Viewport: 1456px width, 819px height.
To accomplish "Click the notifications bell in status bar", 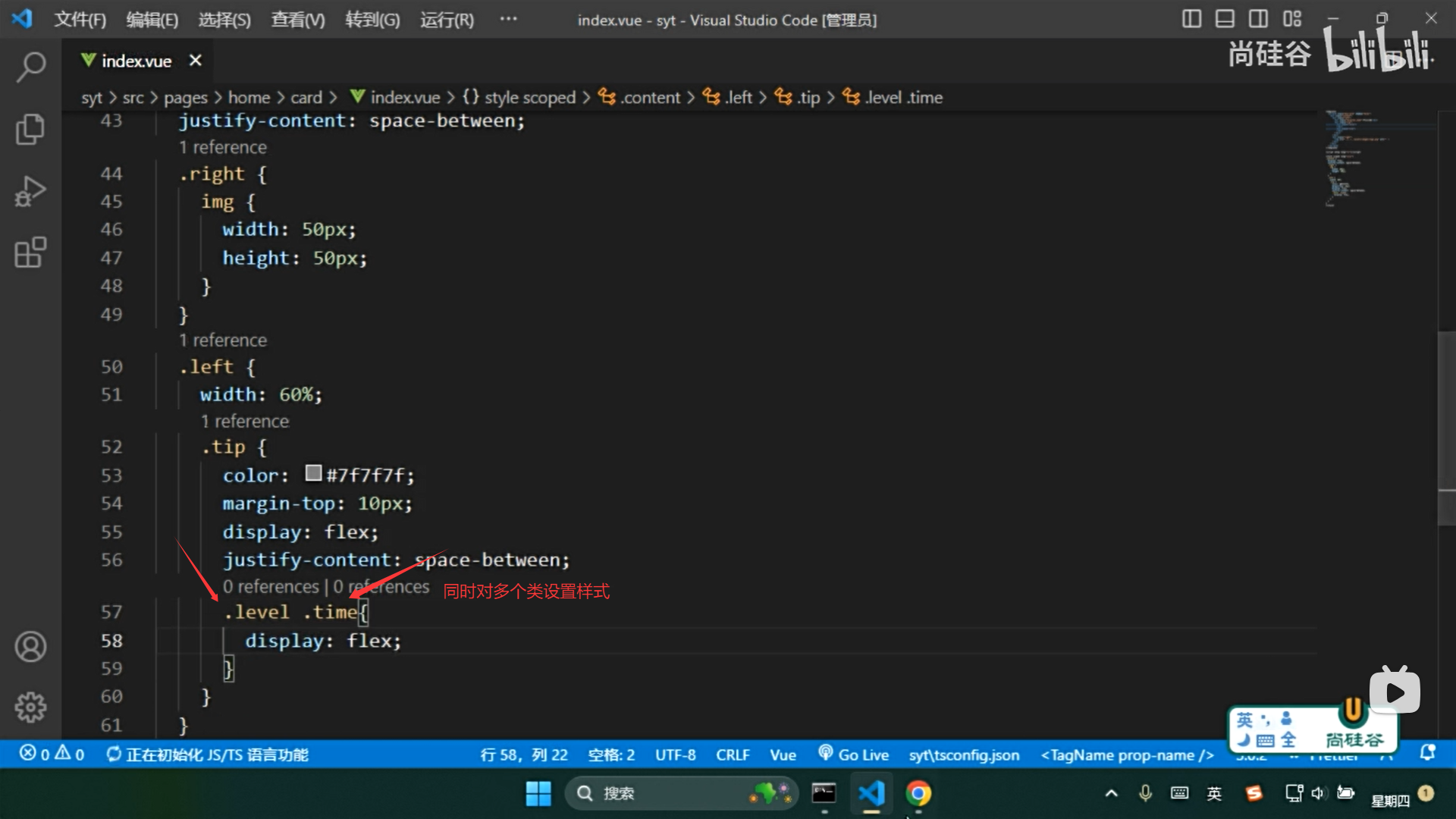I will tap(1427, 754).
